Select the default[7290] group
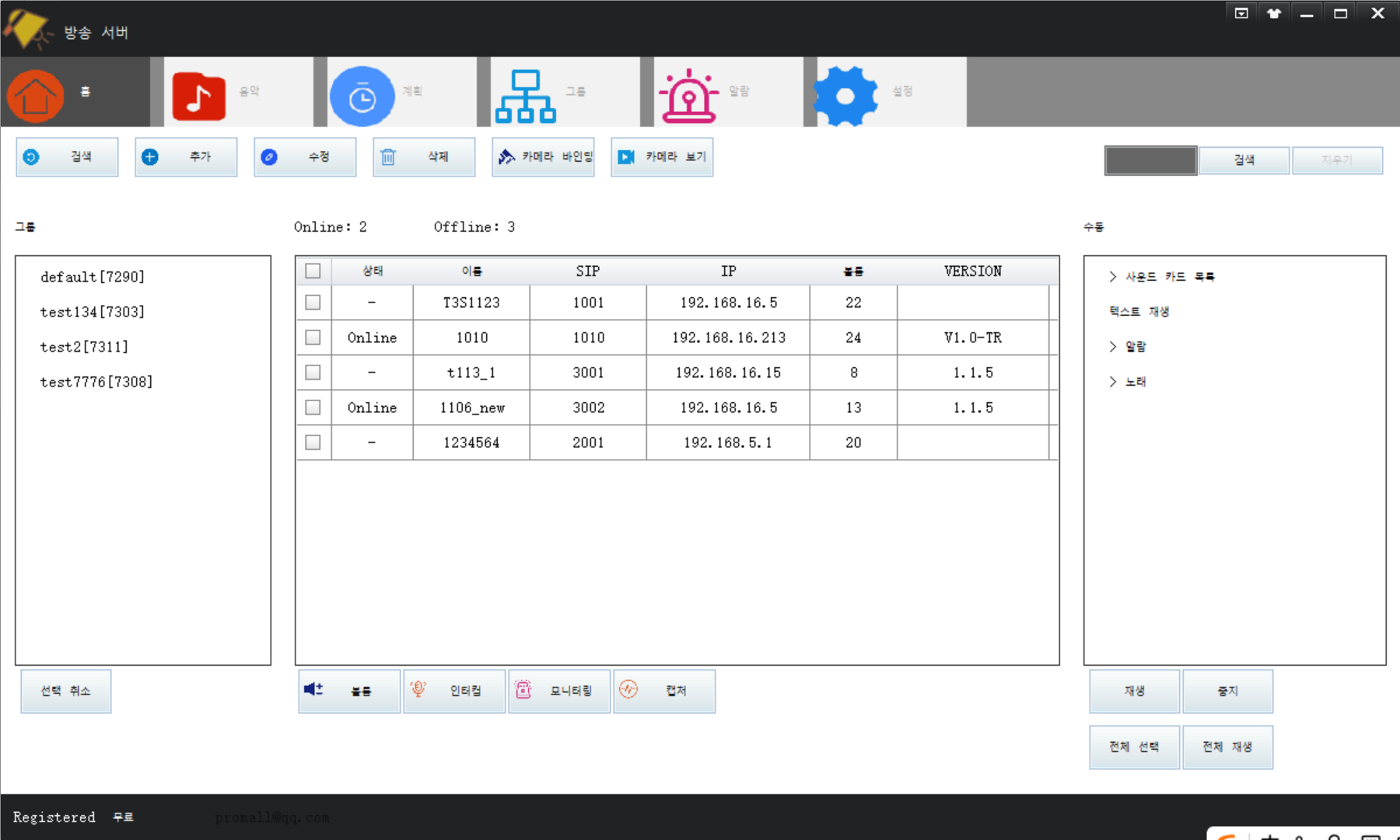This screenshot has width=1400, height=840. coord(93,277)
